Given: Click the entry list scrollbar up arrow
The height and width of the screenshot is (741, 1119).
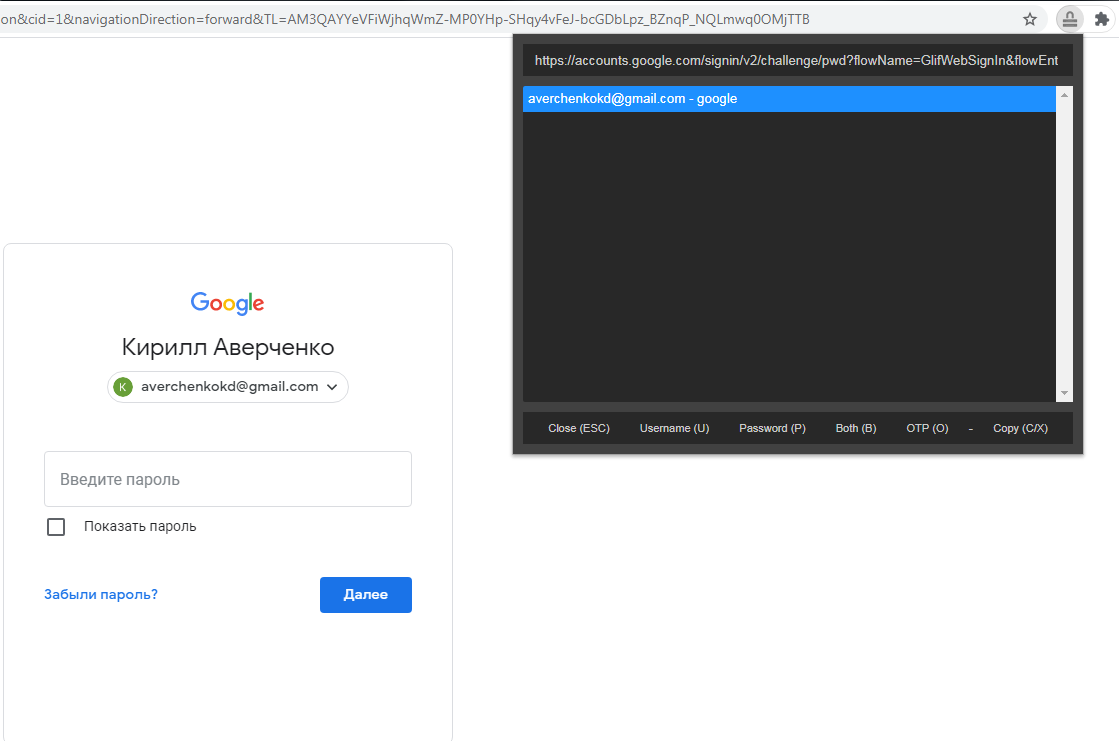Looking at the screenshot, I should pyautogui.click(x=1064, y=95).
